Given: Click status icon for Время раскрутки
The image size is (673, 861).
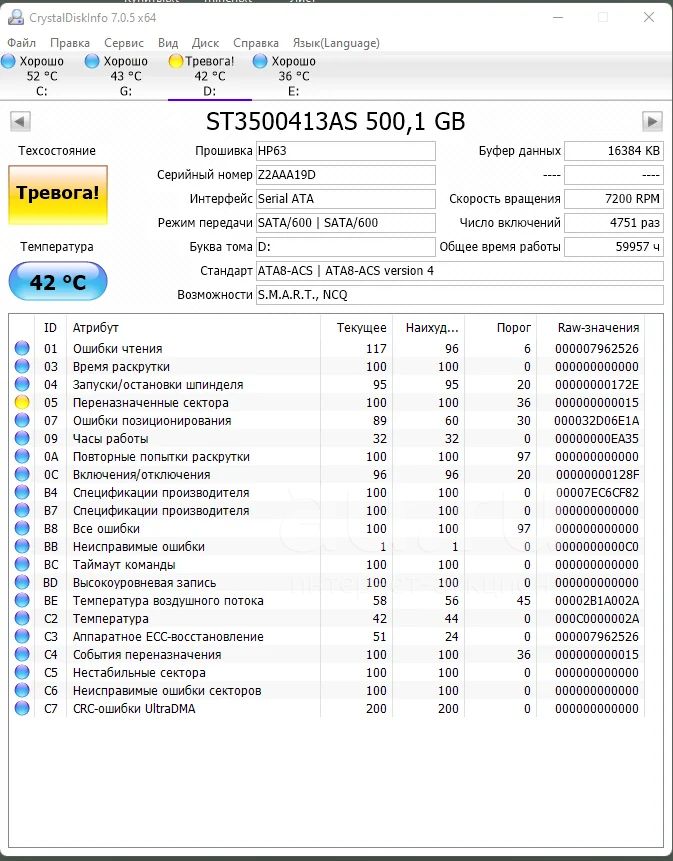Looking at the screenshot, I should click(22, 366).
